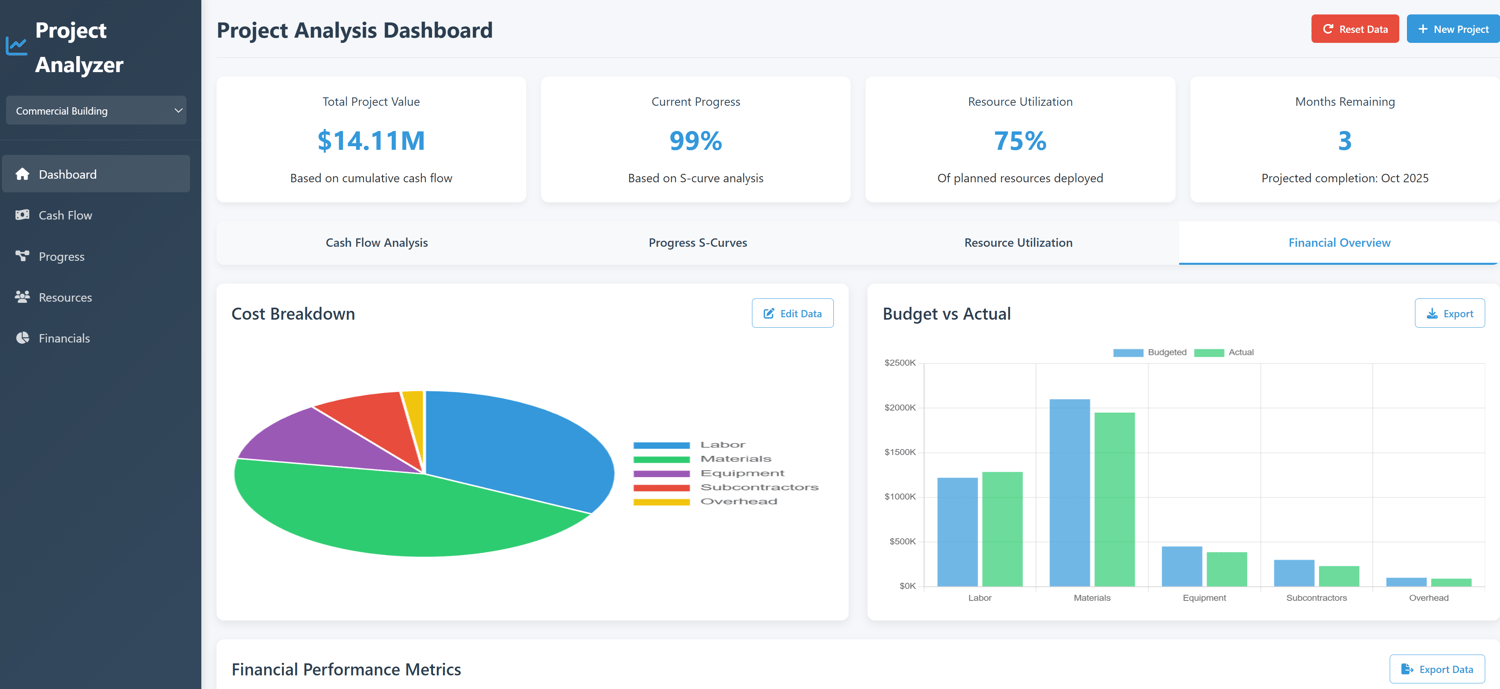Click the green Materials pie slice
Viewport: 1500px width, 689px height.
click(x=400, y=515)
